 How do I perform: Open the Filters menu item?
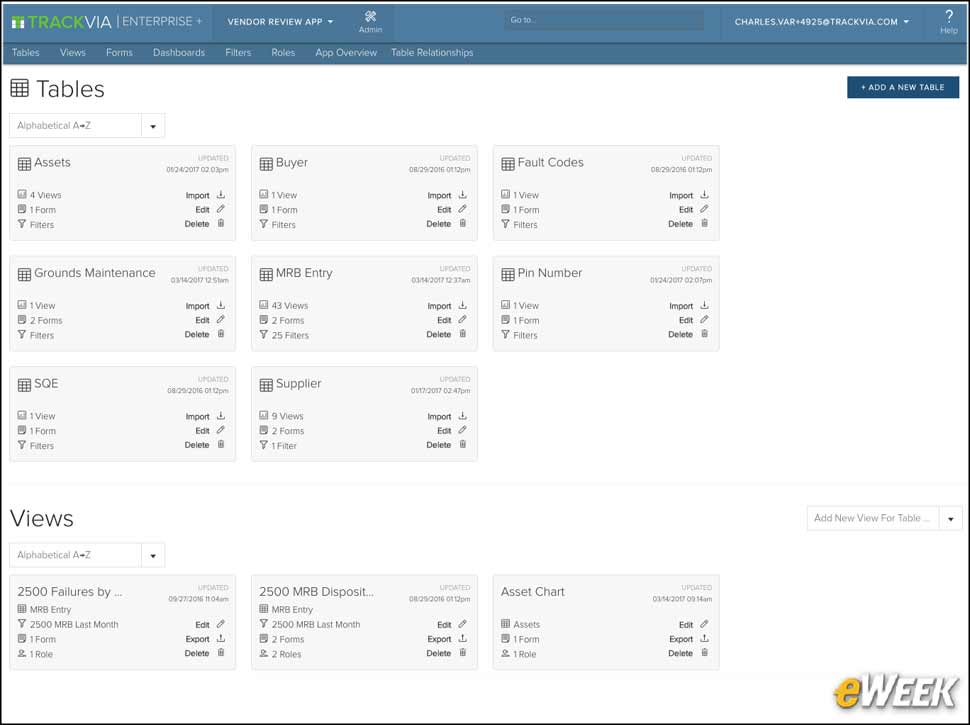(x=238, y=53)
